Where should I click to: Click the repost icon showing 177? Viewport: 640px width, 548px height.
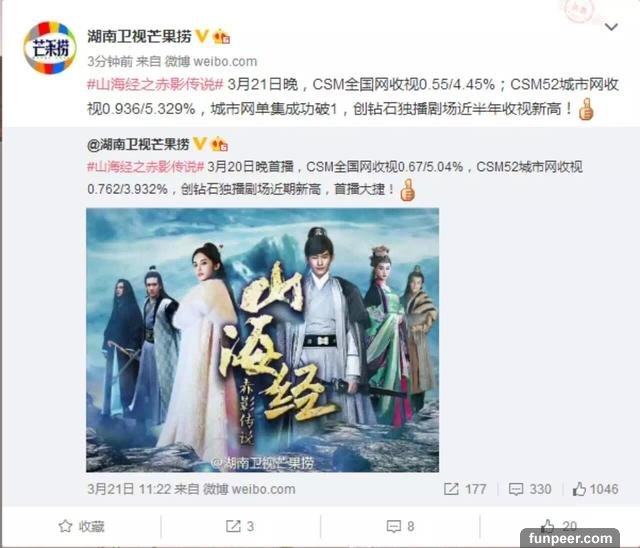point(465,489)
